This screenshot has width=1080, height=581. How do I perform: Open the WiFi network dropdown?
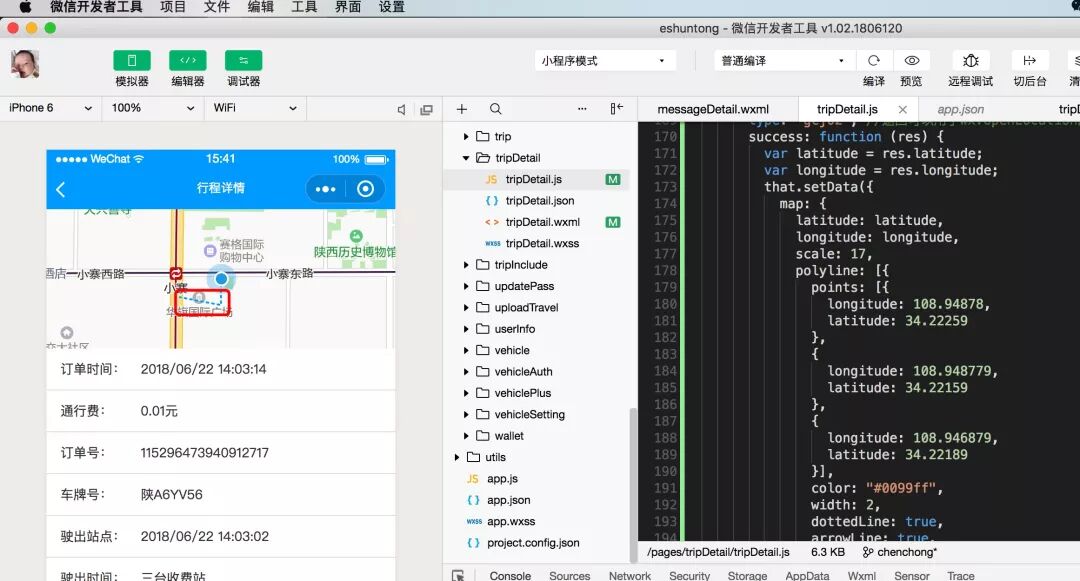pos(255,108)
